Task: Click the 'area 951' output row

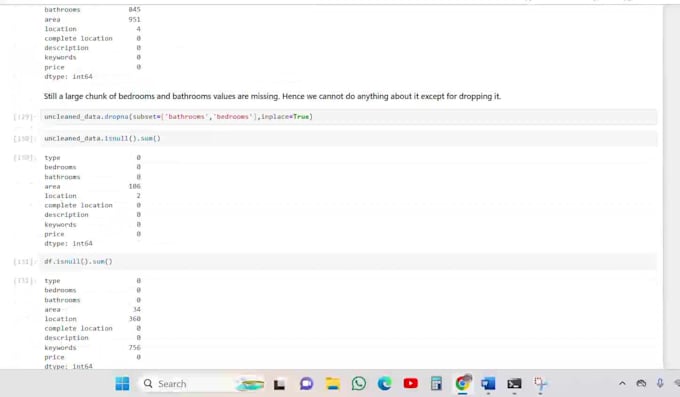Action: click(x=92, y=20)
